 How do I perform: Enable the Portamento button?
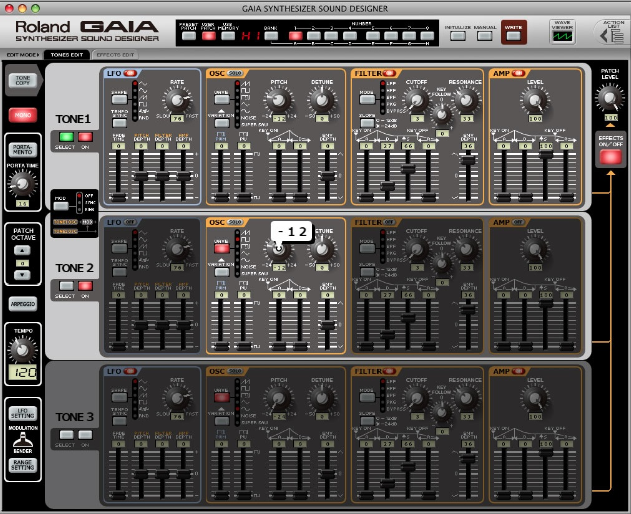(21, 150)
